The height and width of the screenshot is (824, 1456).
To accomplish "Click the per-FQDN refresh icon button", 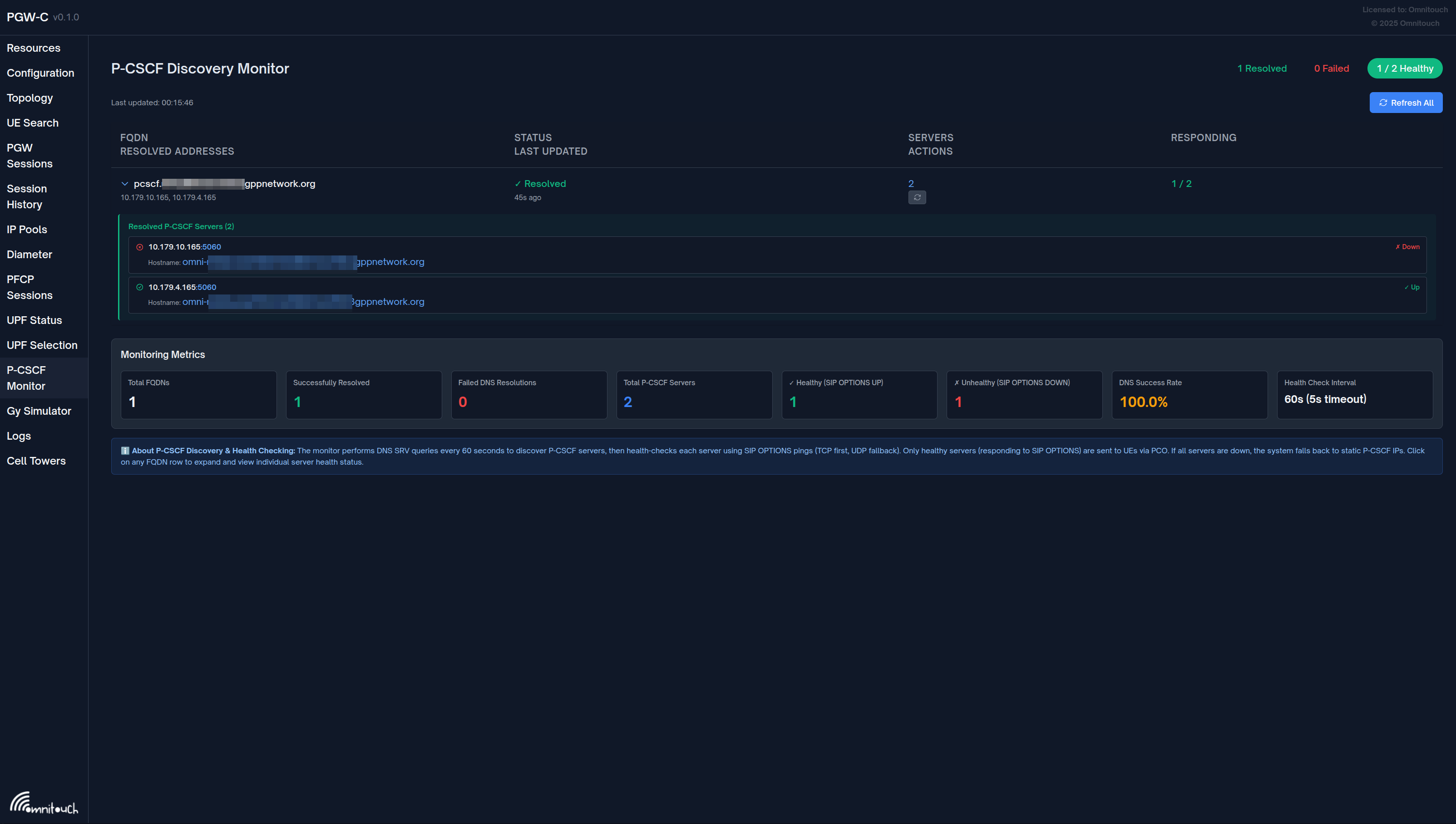I will pos(917,197).
